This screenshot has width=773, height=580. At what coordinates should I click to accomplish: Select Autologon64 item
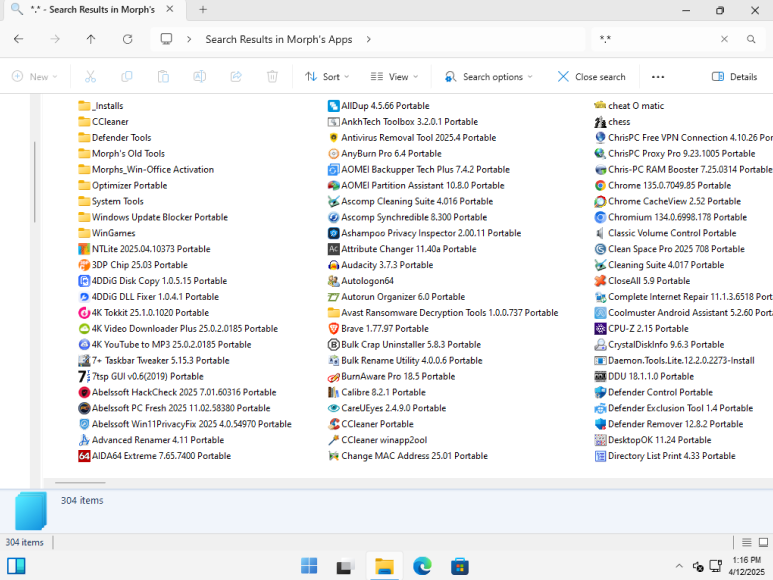coord(361,281)
